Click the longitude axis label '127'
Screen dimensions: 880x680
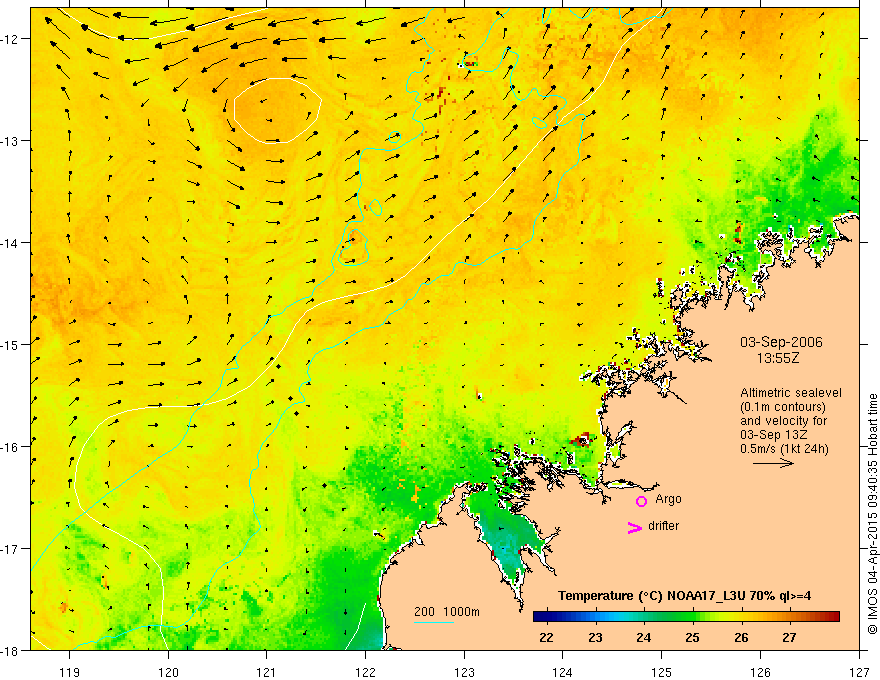coord(859,672)
